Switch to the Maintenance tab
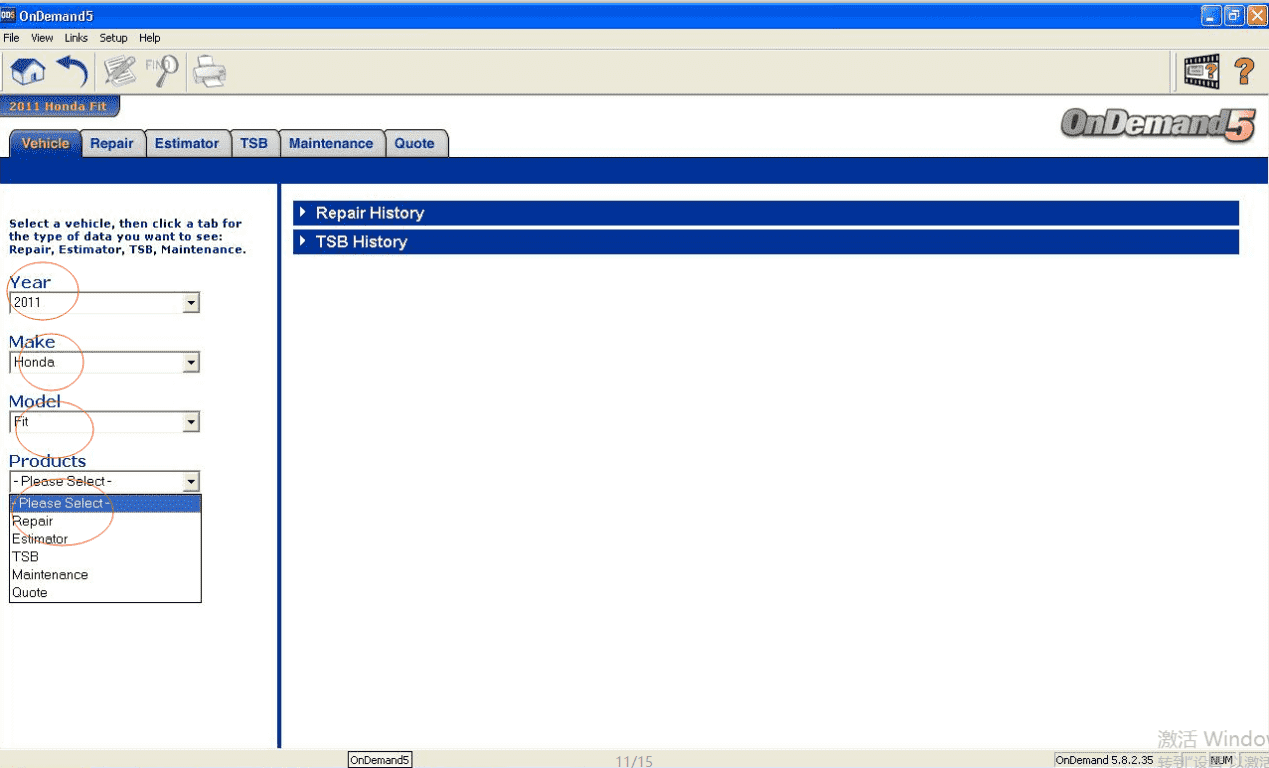 [x=331, y=143]
